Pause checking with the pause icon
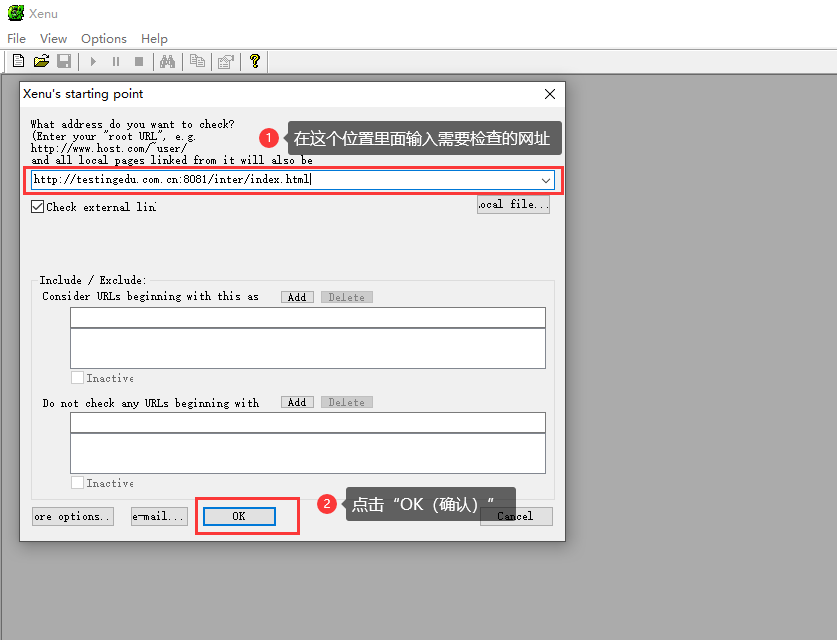Screen dimensions: 837x640 116,61
